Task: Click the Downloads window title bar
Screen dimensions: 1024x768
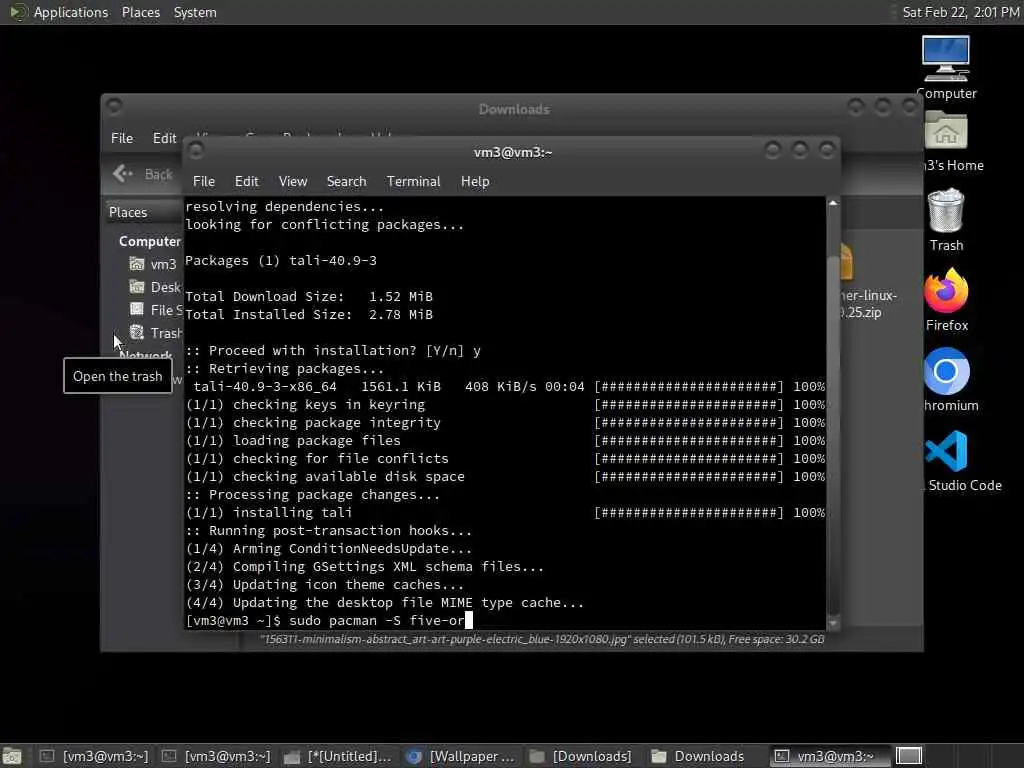Action: tap(513, 109)
